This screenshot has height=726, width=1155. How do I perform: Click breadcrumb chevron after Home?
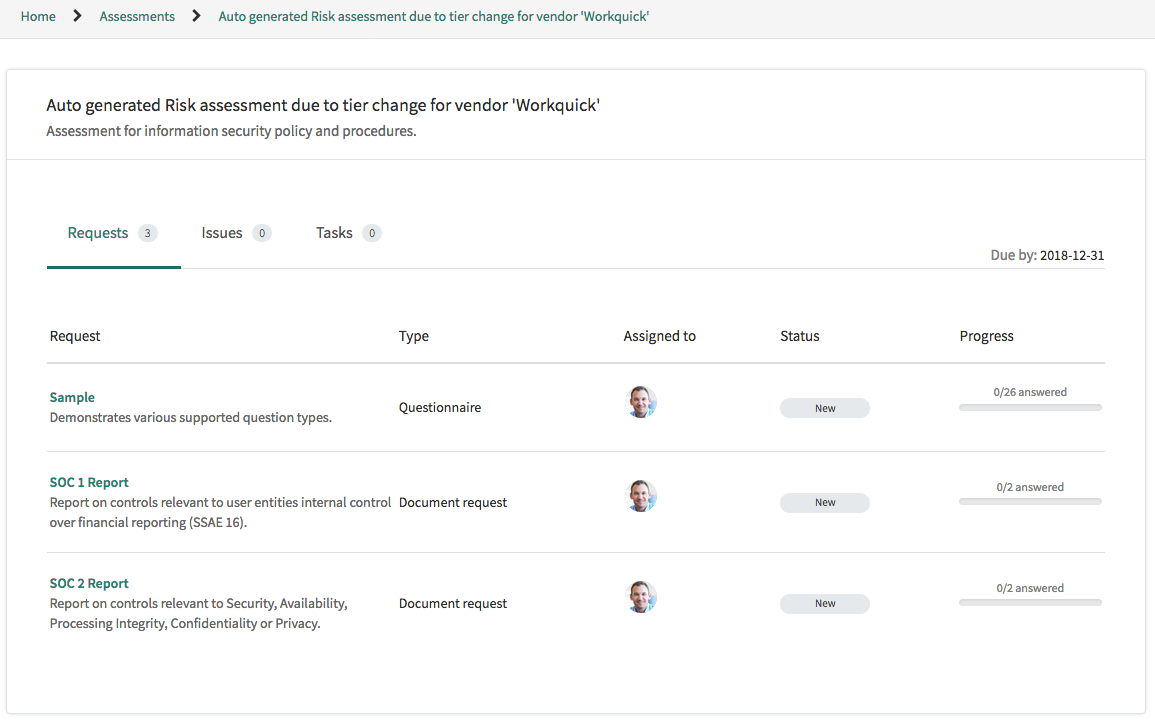(77, 16)
